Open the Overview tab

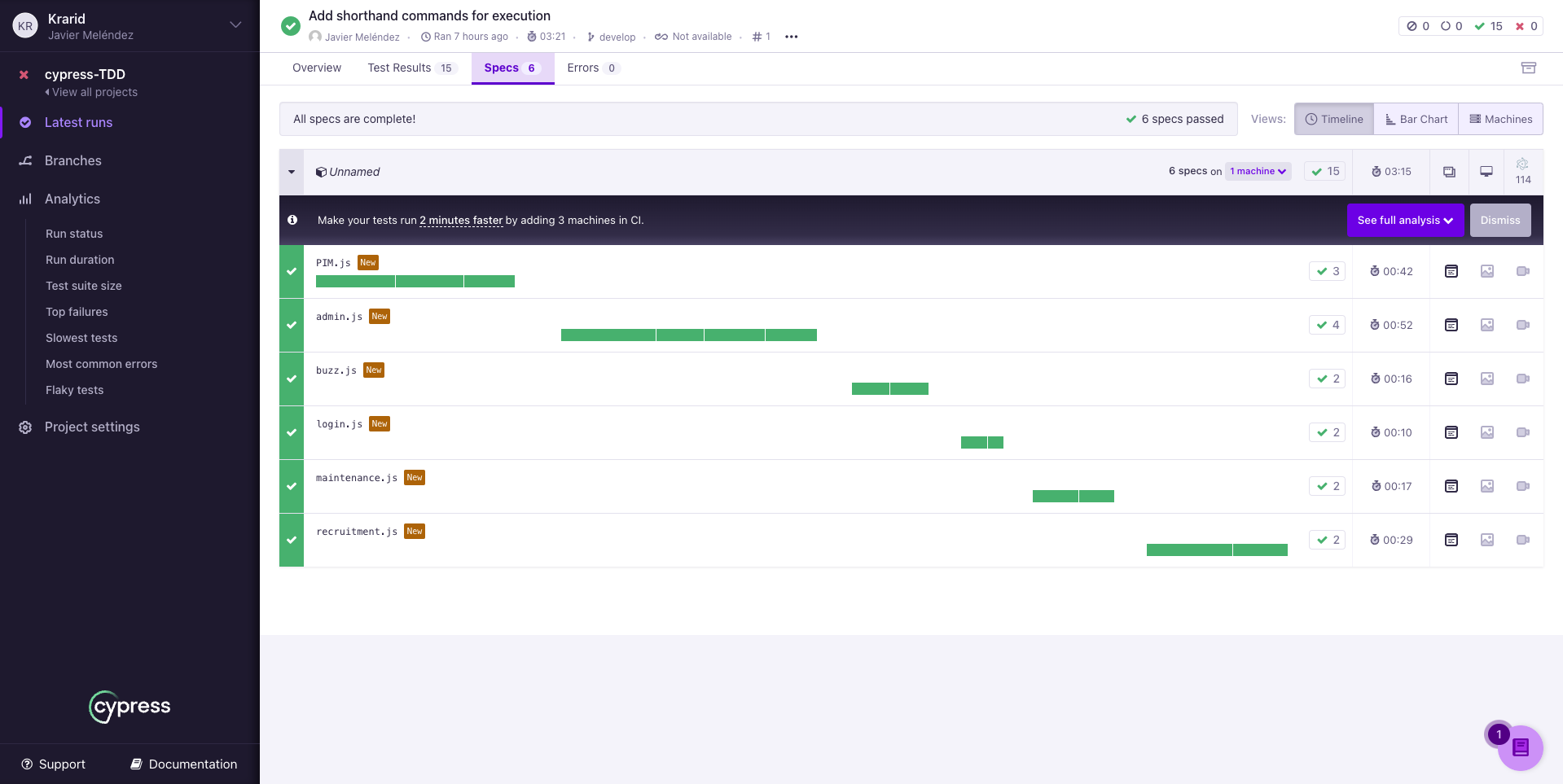pyautogui.click(x=317, y=68)
